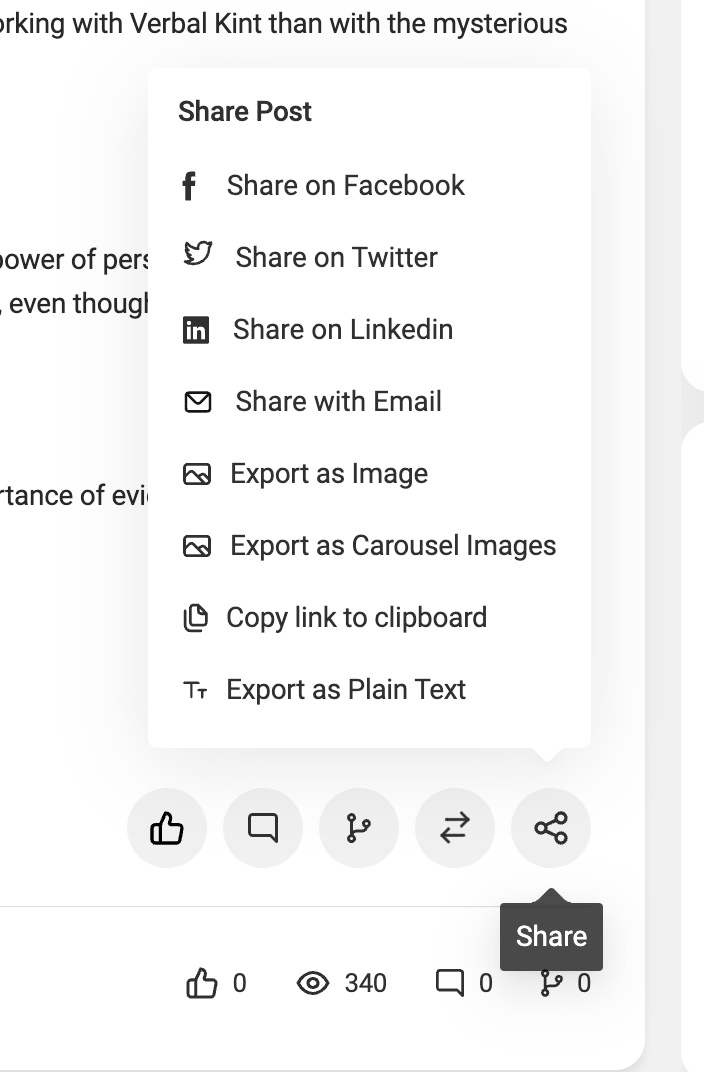Select Share on Facebook
This screenshot has width=704, height=1072.
pos(345,185)
